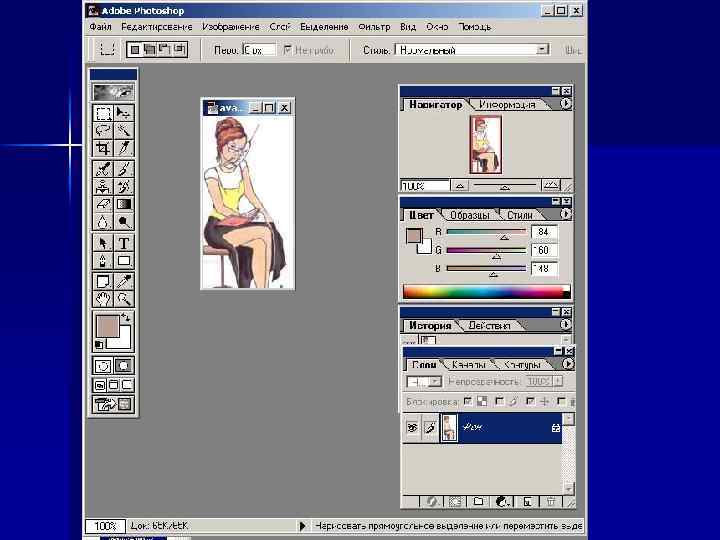Select the Gradient tool

[123, 204]
